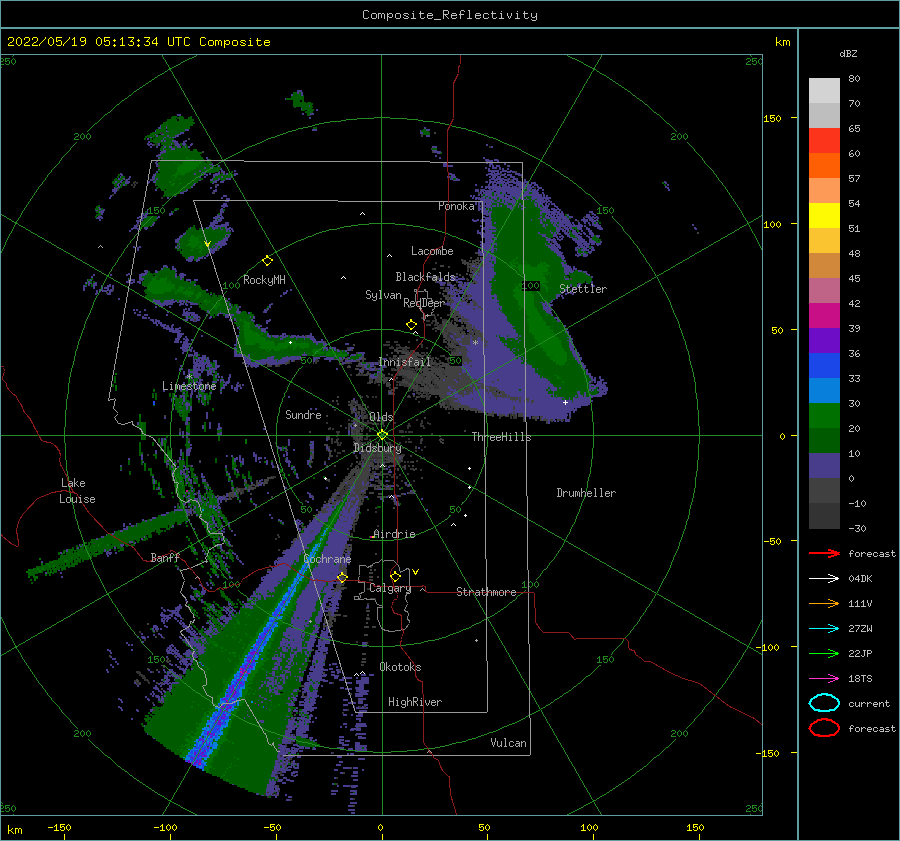The image size is (900, 841).
Task: Select the RedDeer label
Action: (x=424, y=303)
